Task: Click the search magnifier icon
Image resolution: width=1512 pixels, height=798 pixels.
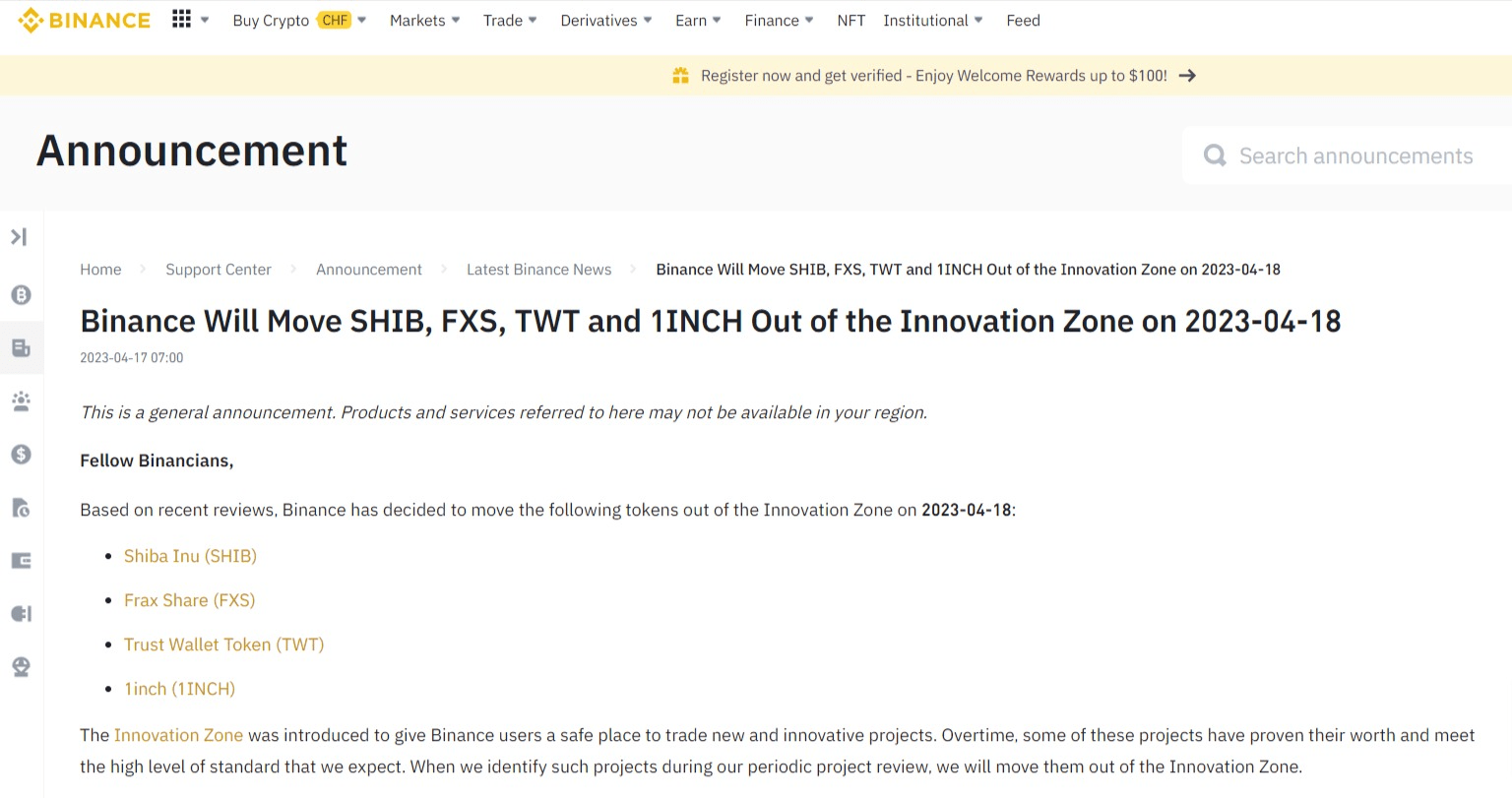Action: point(1215,155)
